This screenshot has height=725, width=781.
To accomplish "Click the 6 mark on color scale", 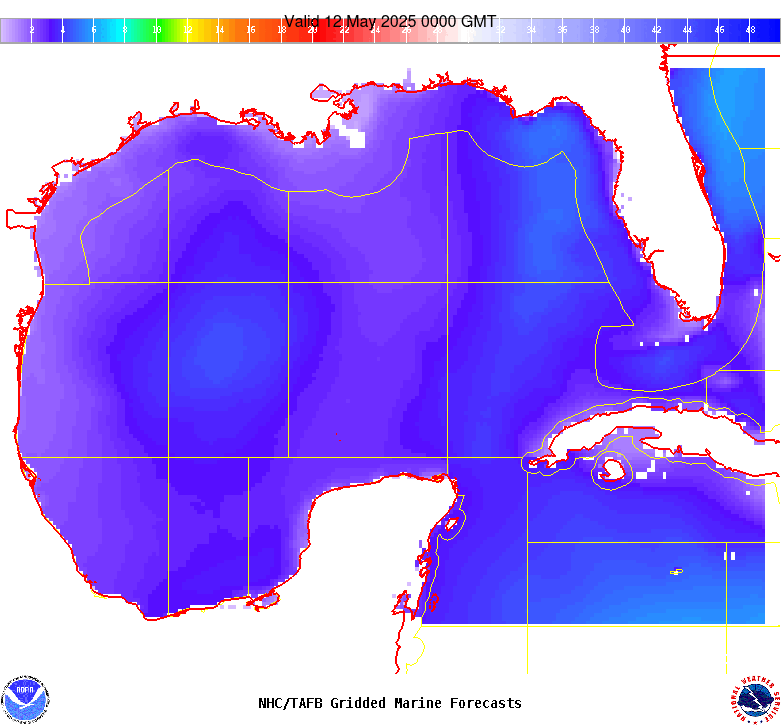I will point(94,30).
